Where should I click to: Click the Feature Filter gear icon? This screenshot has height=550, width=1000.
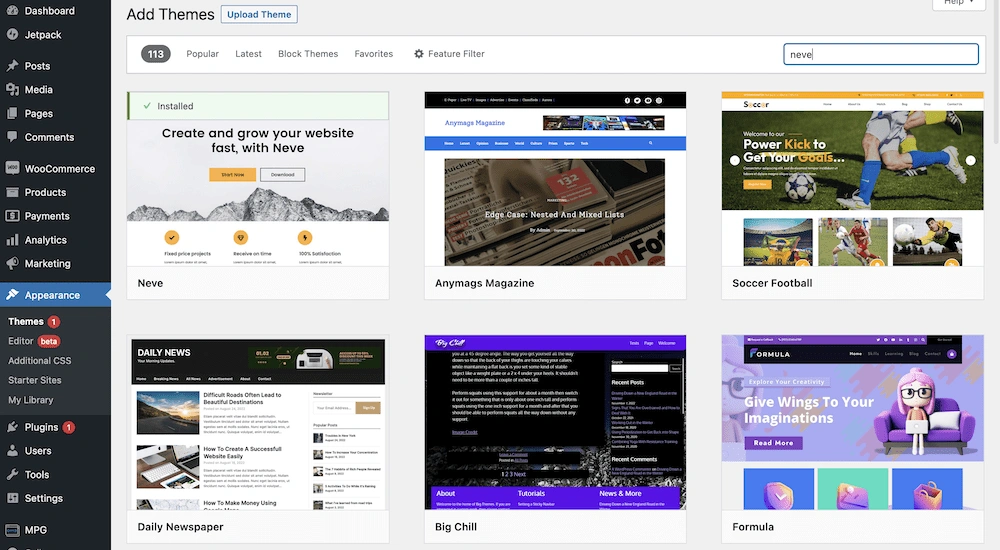pos(419,54)
